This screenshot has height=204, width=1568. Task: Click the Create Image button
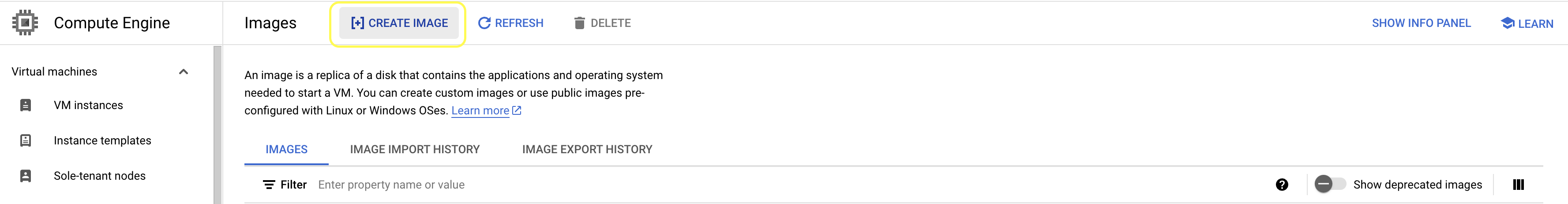[399, 23]
